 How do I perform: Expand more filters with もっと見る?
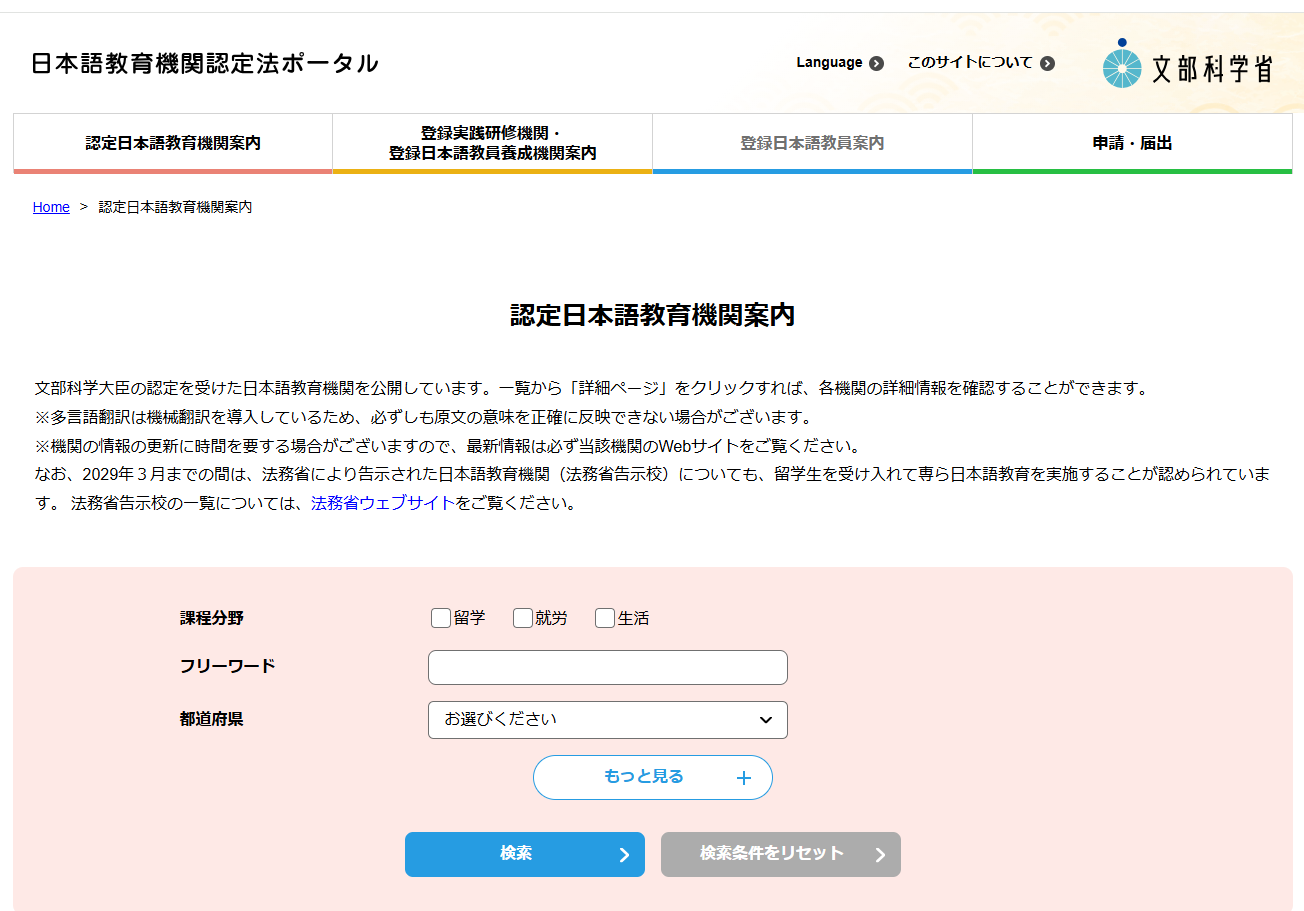[x=644, y=777]
